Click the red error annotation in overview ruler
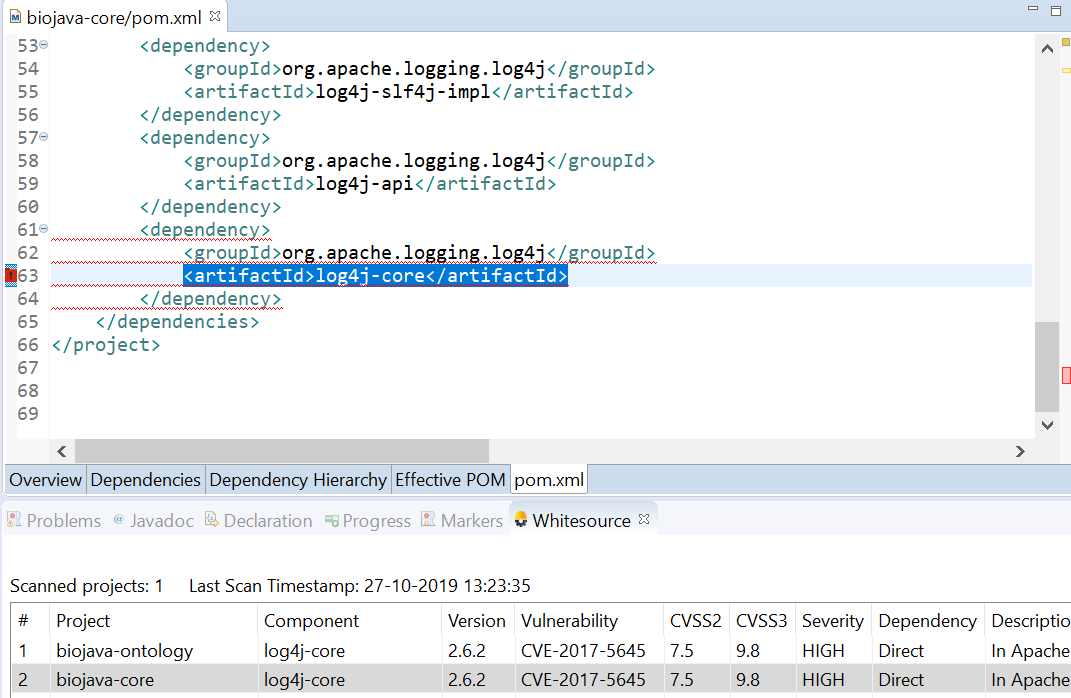The height and width of the screenshot is (698, 1071). click(1066, 375)
